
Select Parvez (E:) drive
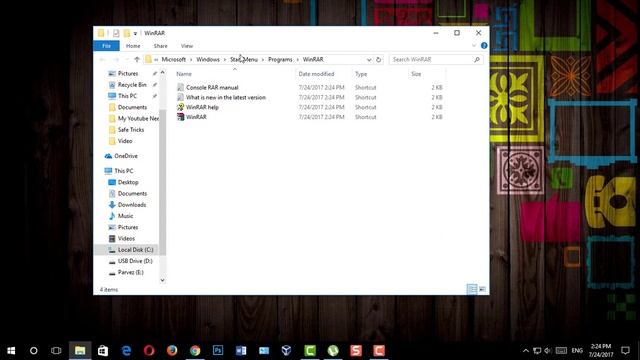[x=131, y=272]
